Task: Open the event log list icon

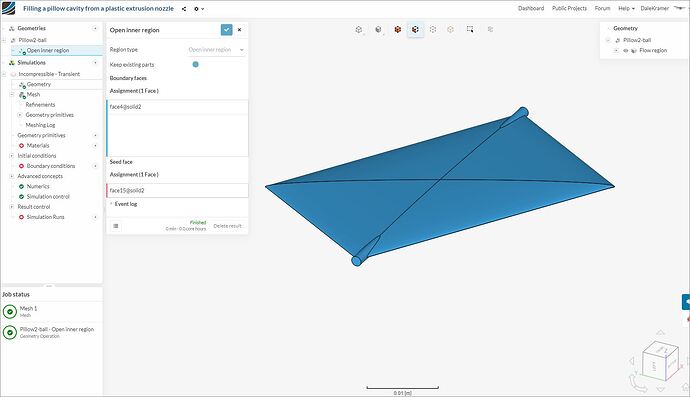Action: pyautogui.click(x=116, y=226)
